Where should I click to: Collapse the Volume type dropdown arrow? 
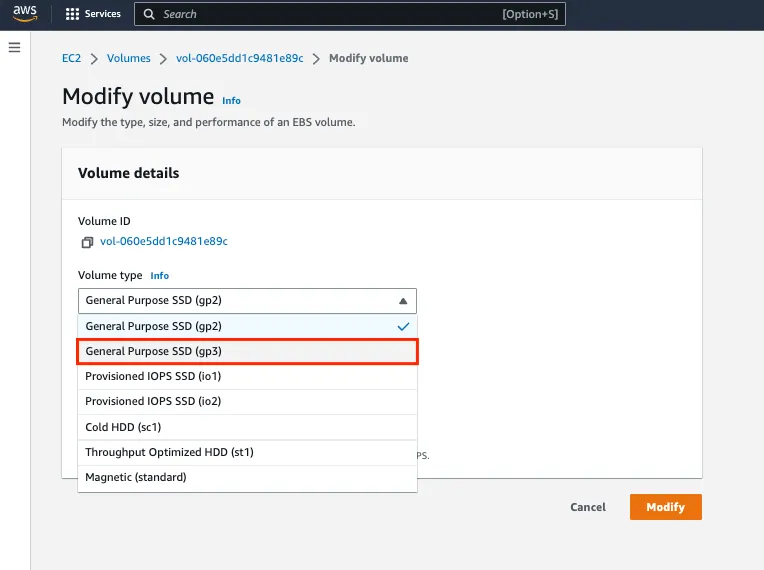pos(403,301)
